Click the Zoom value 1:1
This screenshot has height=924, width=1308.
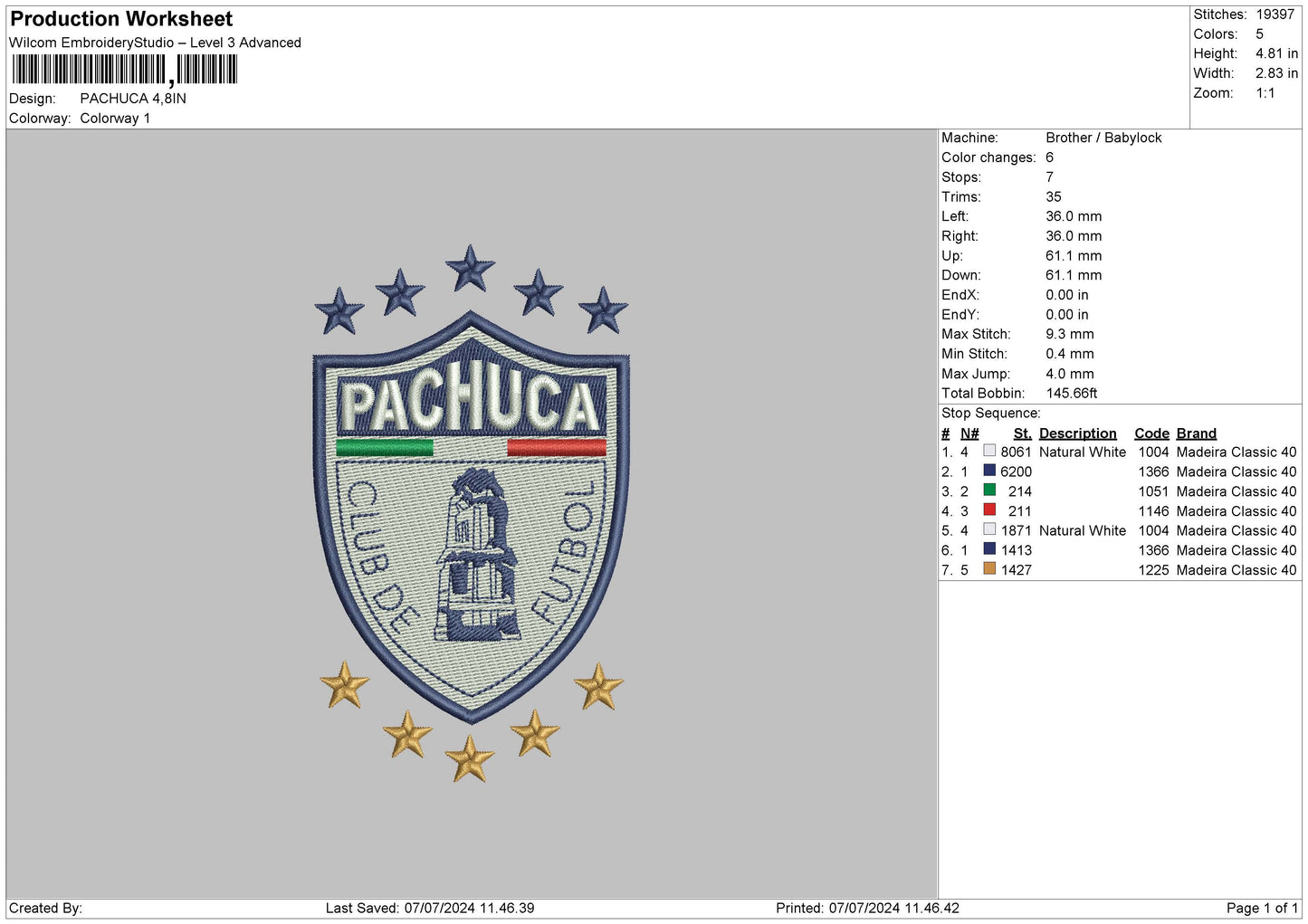click(1265, 93)
